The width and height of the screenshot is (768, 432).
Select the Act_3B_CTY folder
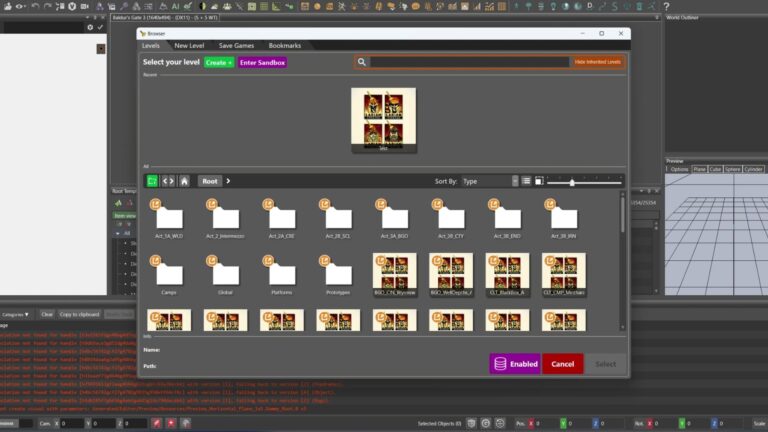tap(451, 219)
